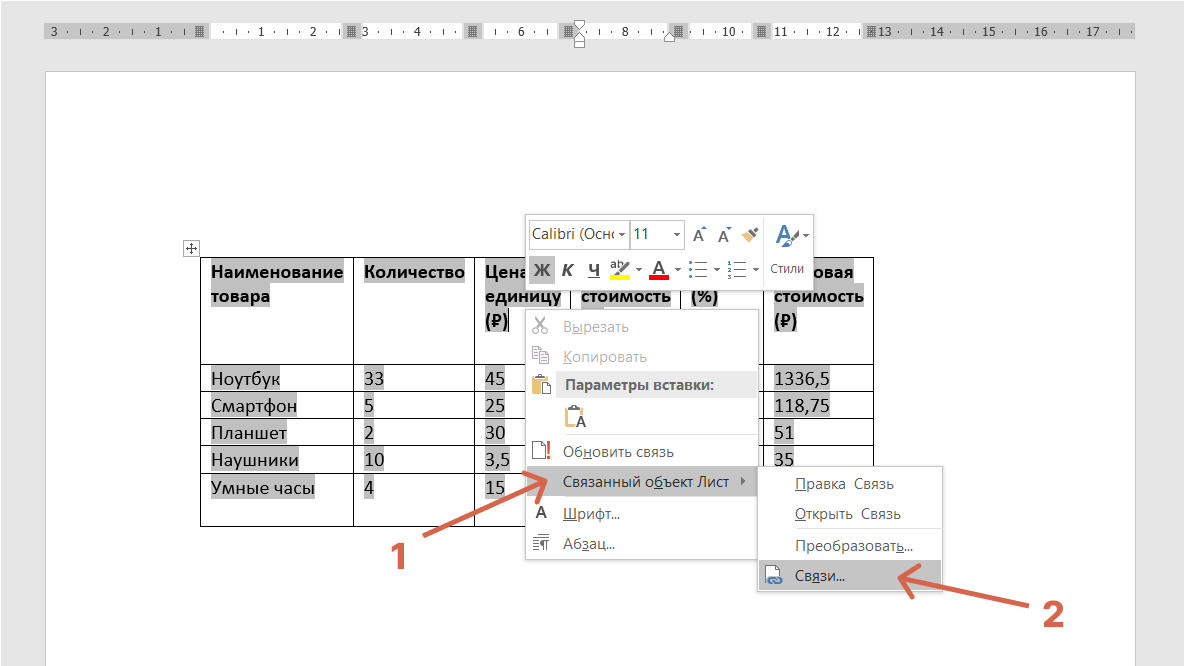Click Открыть Связь submenu entry
The width and height of the screenshot is (1184, 666).
click(x=848, y=514)
